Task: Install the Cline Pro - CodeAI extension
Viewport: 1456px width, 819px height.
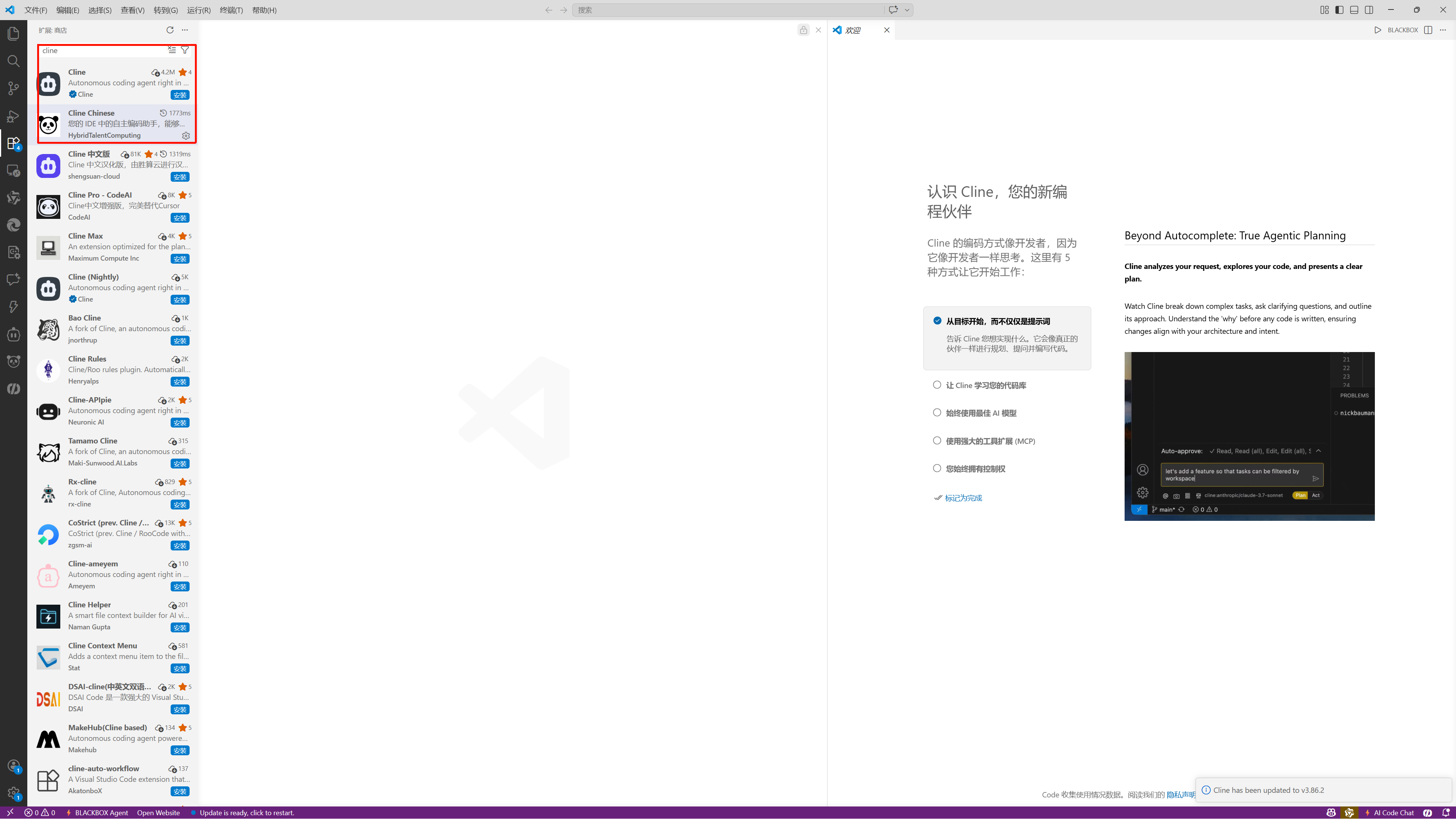Action: (180, 218)
